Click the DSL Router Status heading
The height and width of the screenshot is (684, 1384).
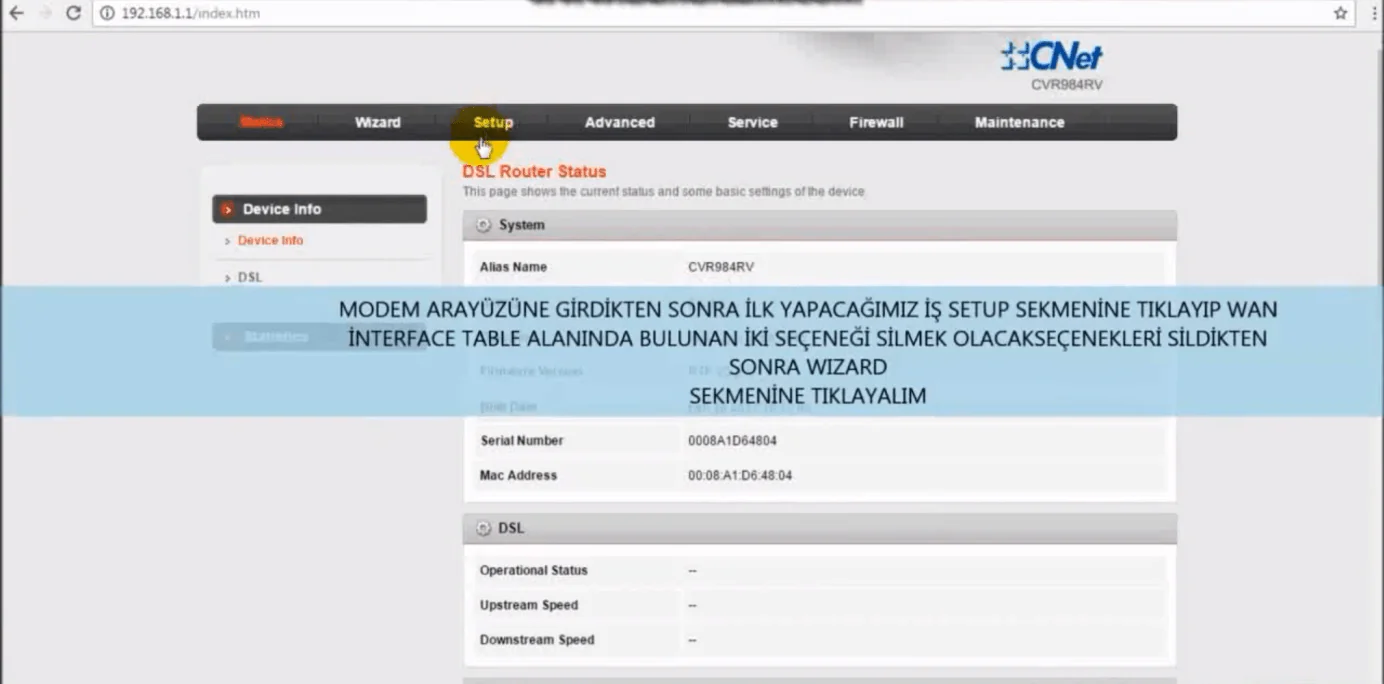point(534,171)
